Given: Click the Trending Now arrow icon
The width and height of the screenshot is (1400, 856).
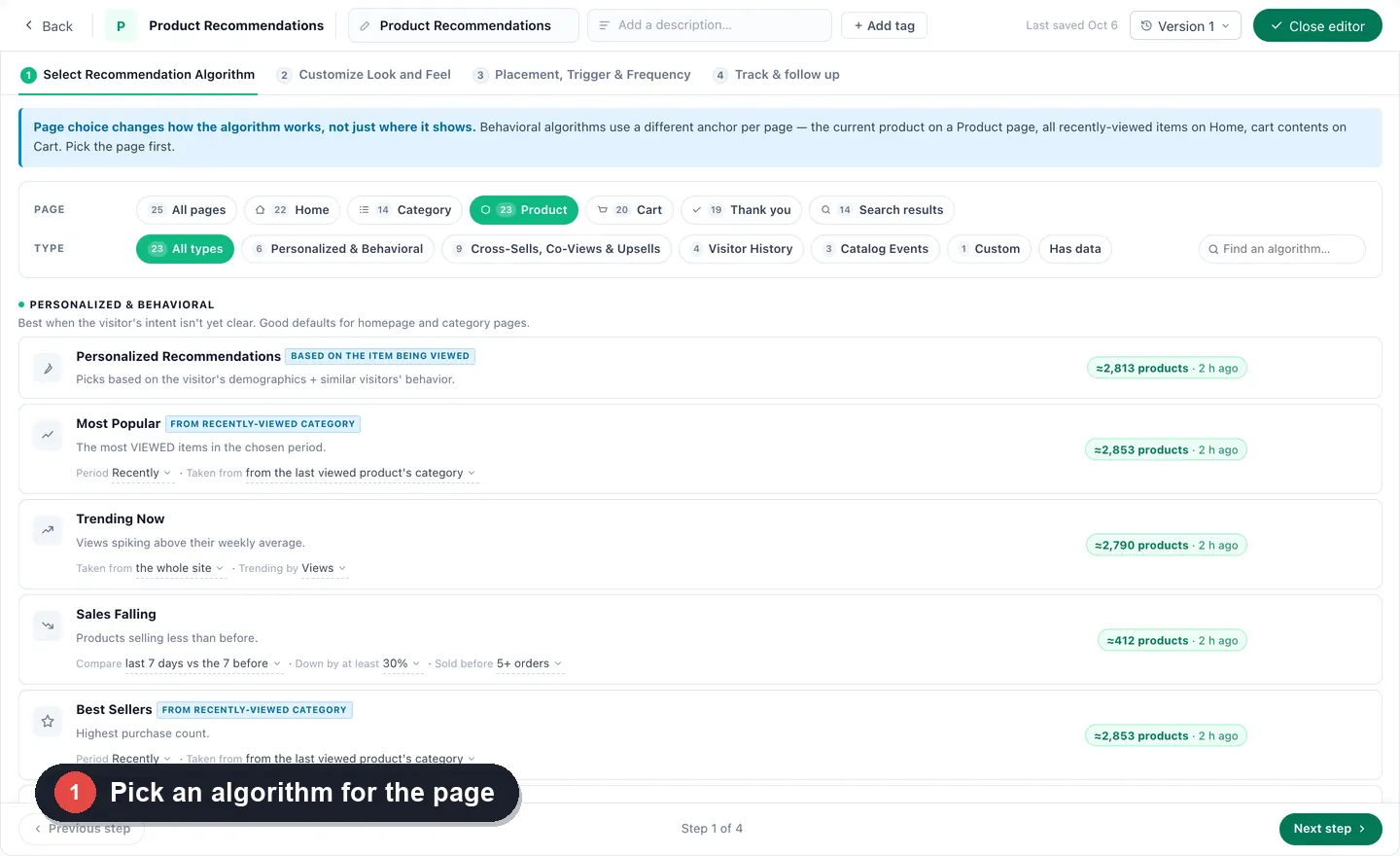Looking at the screenshot, I should [48, 530].
